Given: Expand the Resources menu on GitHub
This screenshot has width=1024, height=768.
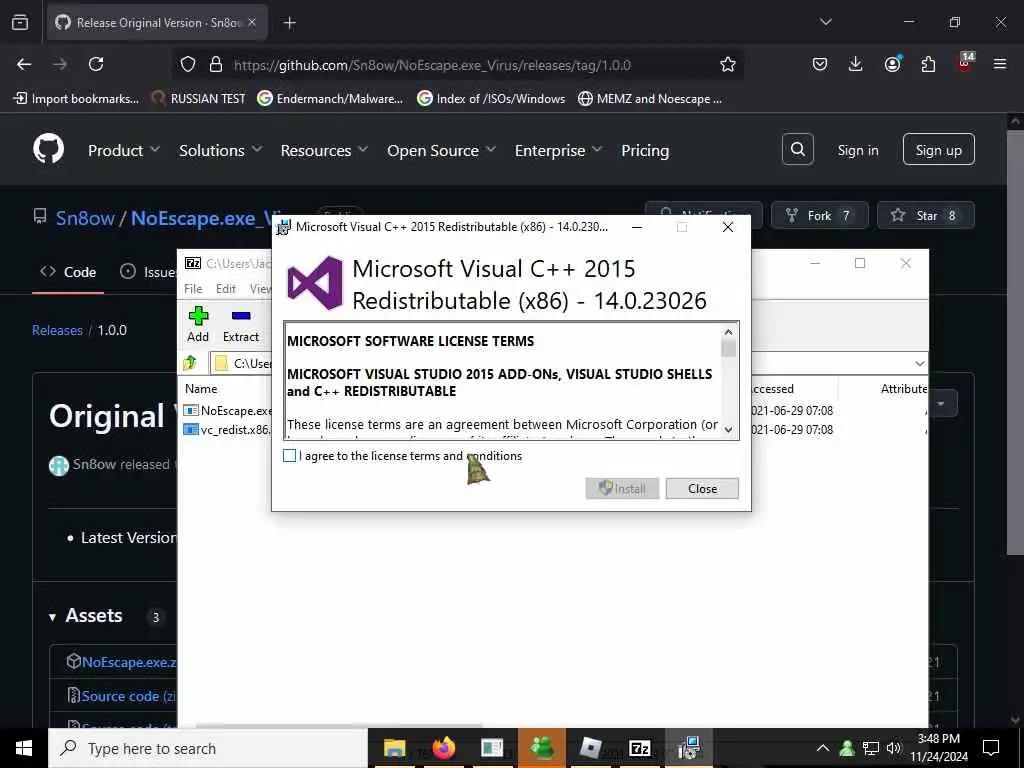Looking at the screenshot, I should (x=325, y=150).
